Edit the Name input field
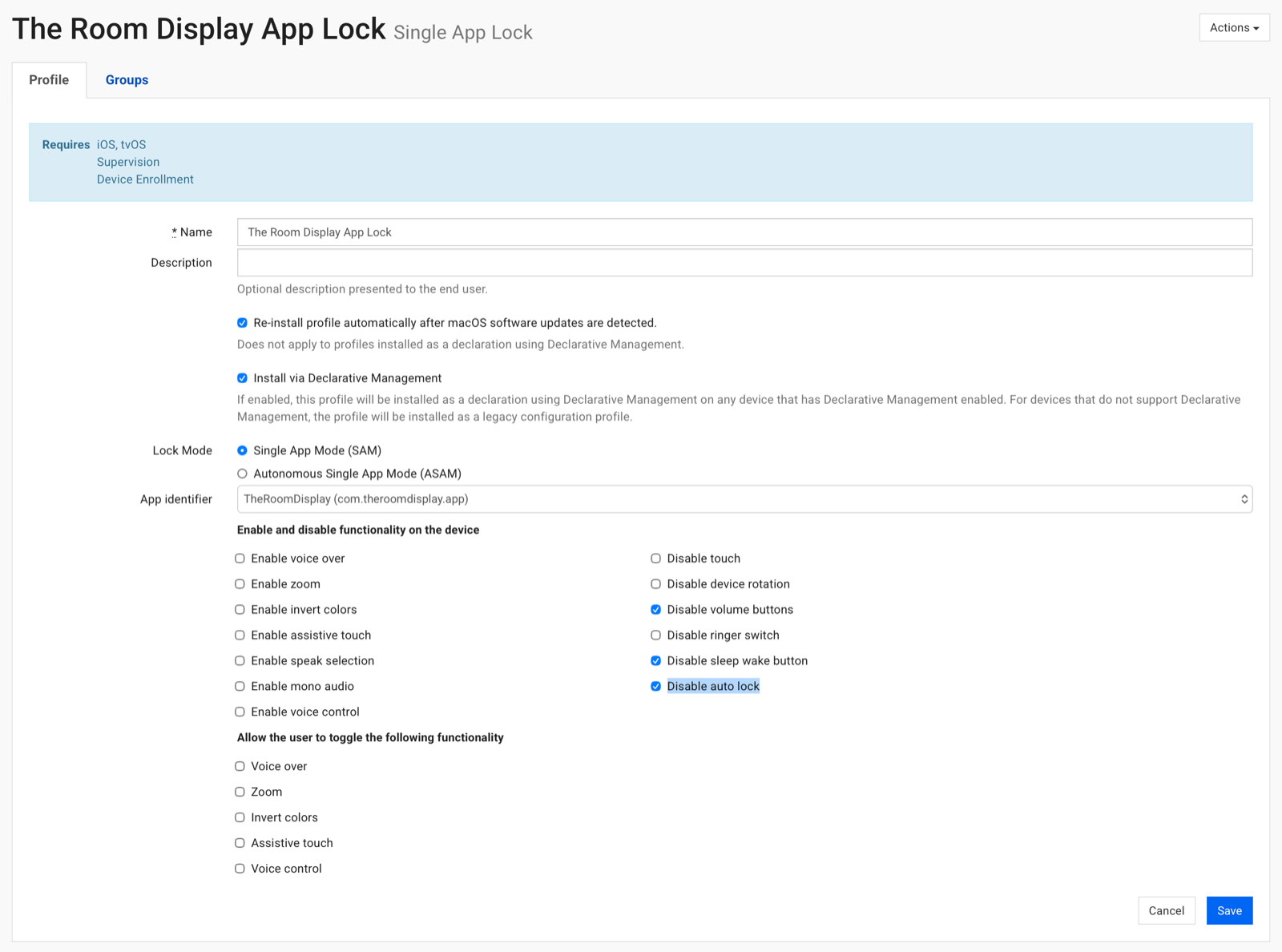 click(x=744, y=232)
